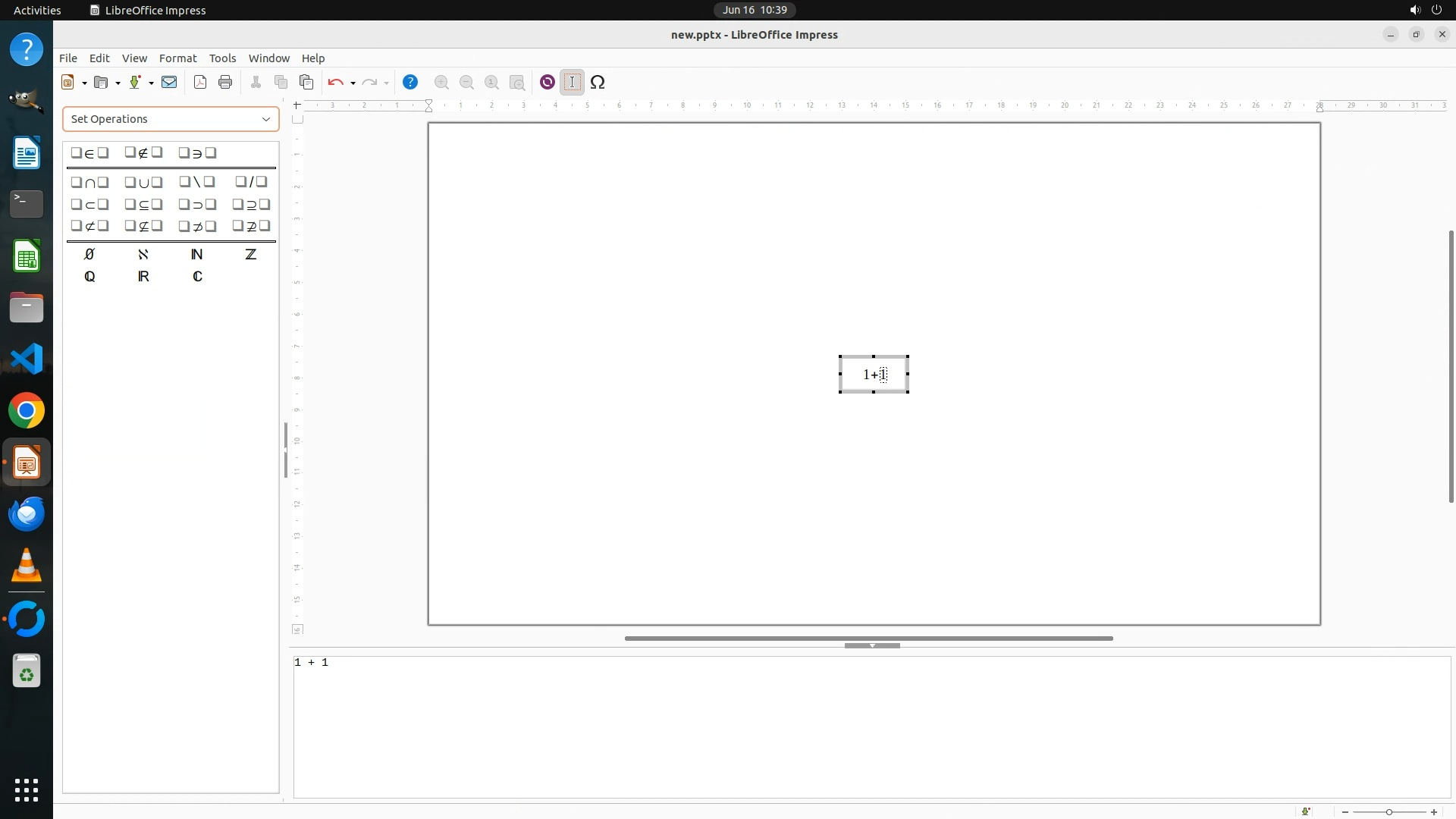Click the blue Help icon in toolbar
The height and width of the screenshot is (819, 1456).
click(410, 82)
